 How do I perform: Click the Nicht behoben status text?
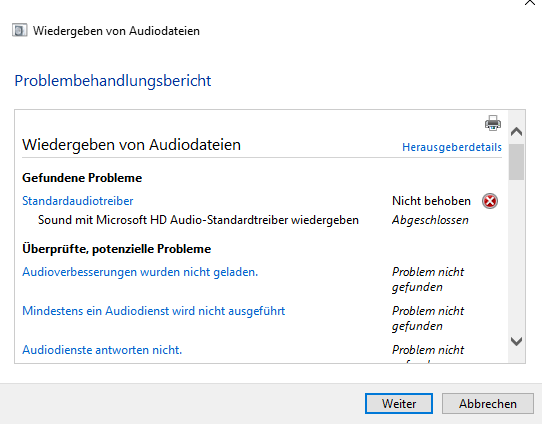coord(431,201)
